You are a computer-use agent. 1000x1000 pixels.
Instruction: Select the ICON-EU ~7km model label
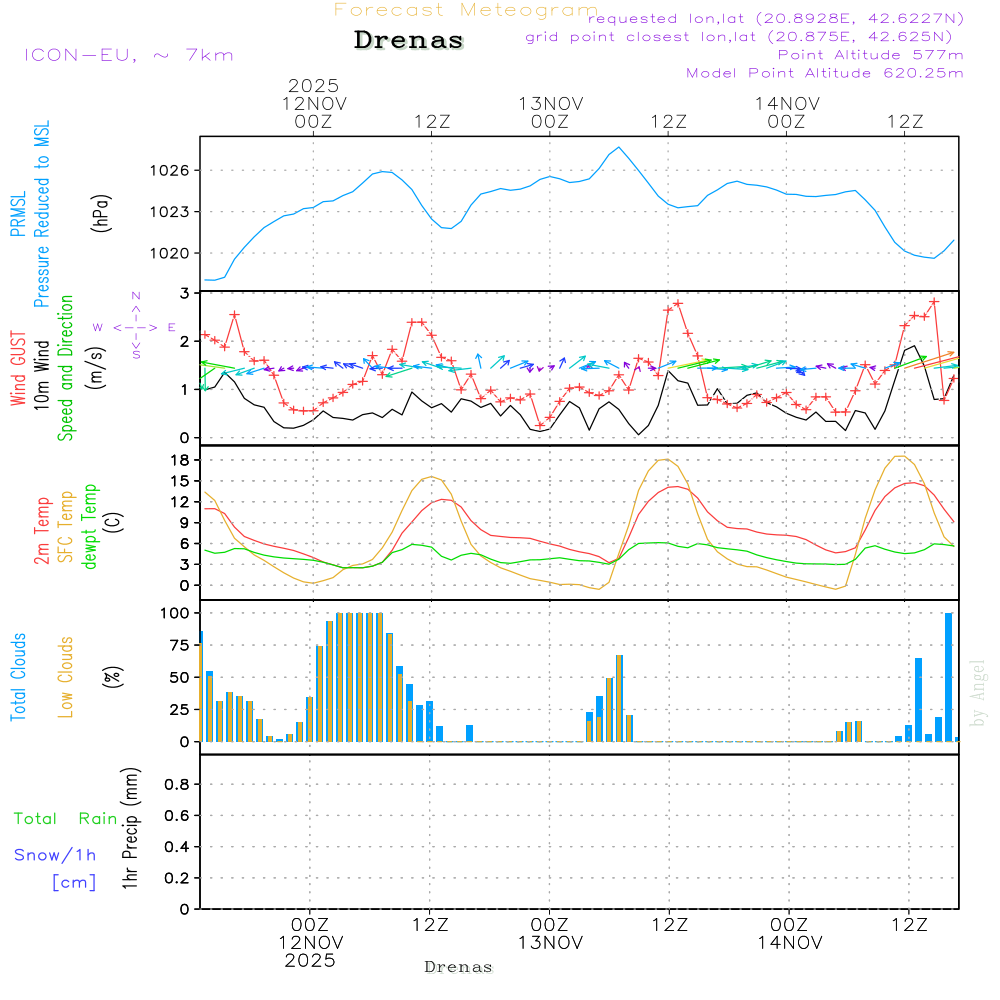pos(128,55)
